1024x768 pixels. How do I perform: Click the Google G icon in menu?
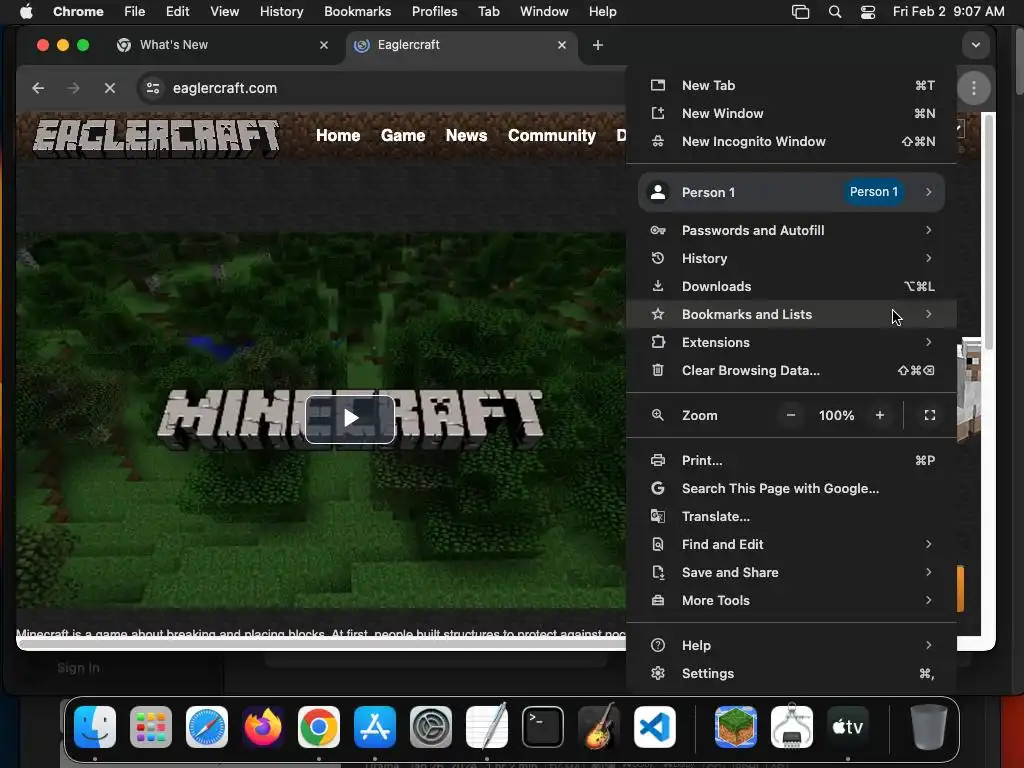658,488
